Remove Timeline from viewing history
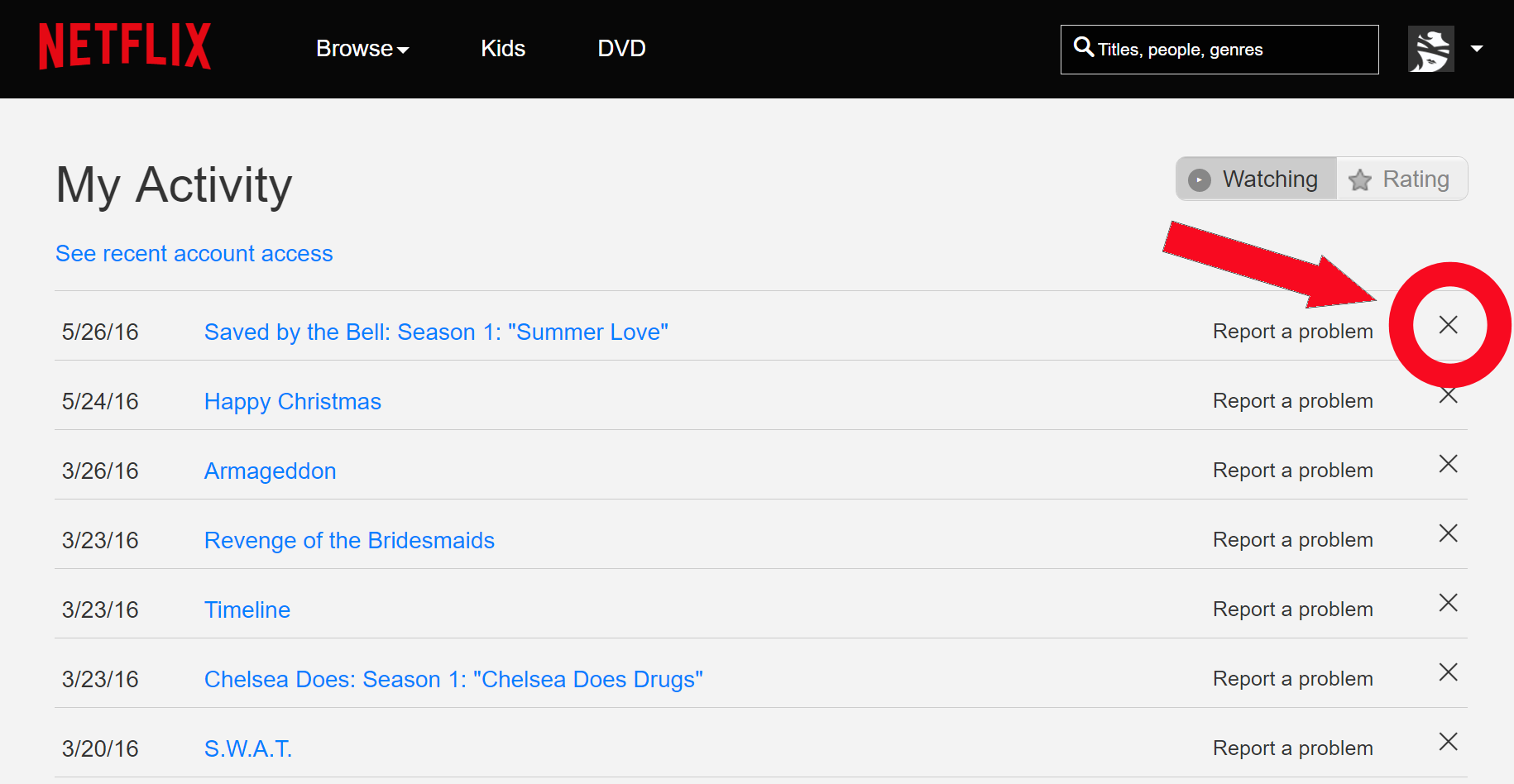1514x784 pixels. [x=1449, y=603]
